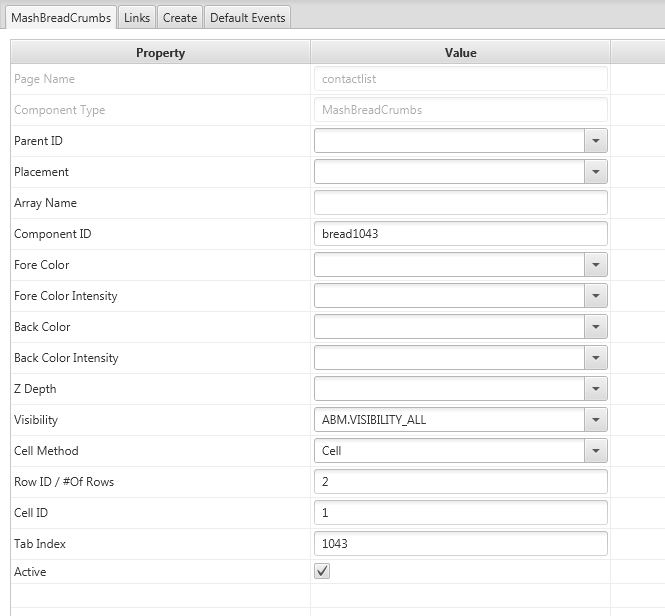The width and height of the screenshot is (665, 616).
Task: Click the MashBreadCrumbs tab
Action: pos(61,17)
